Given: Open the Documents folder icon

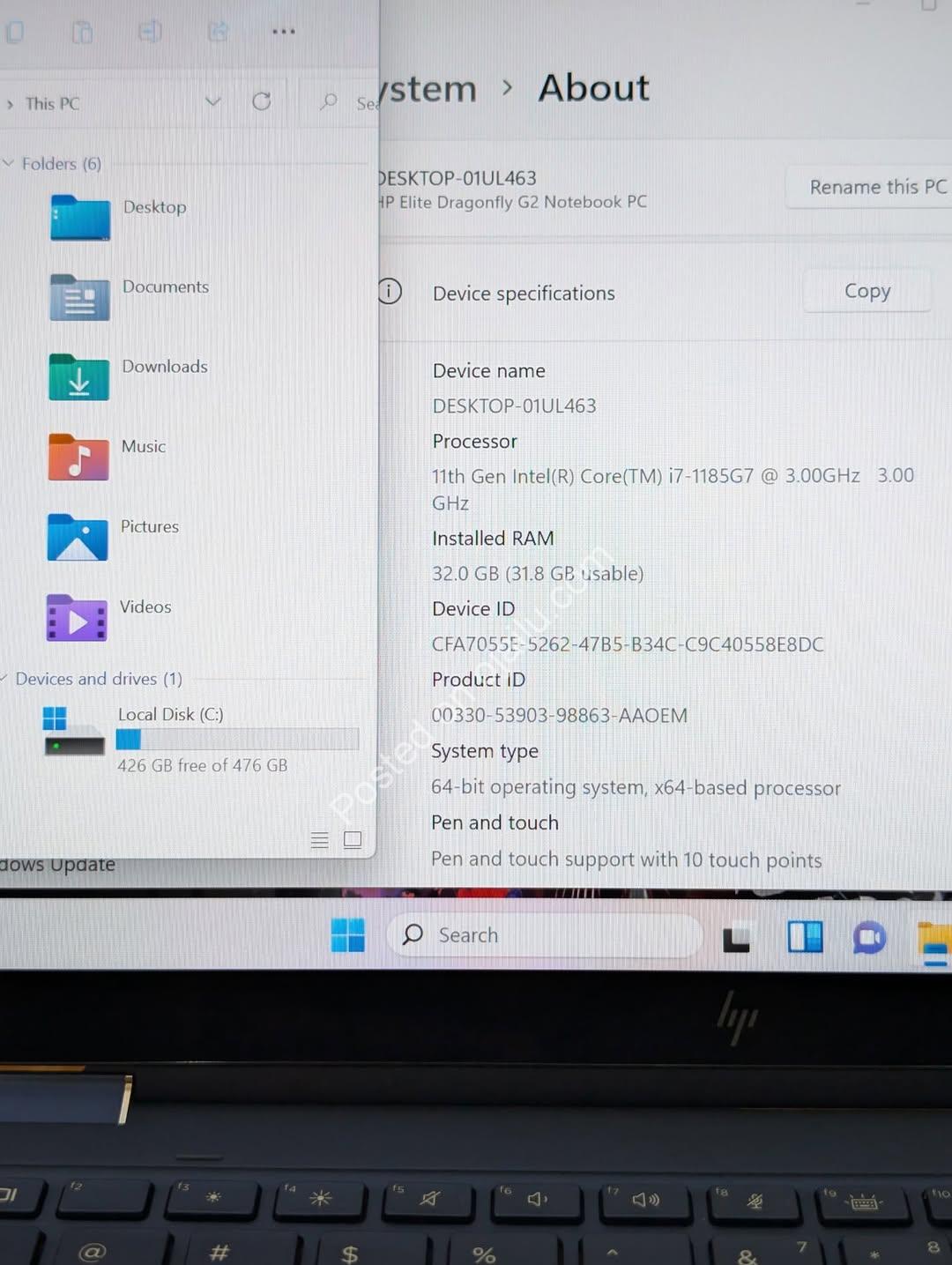Looking at the screenshot, I should 79,297.
